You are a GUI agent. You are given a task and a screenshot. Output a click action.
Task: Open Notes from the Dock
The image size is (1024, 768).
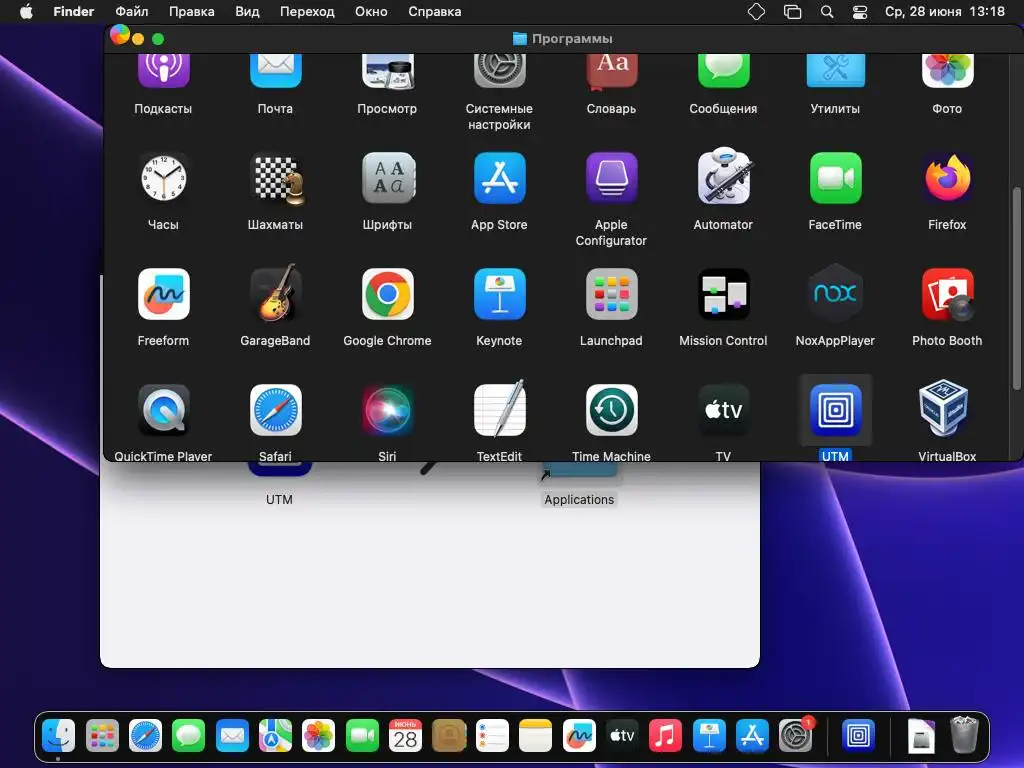(x=536, y=736)
